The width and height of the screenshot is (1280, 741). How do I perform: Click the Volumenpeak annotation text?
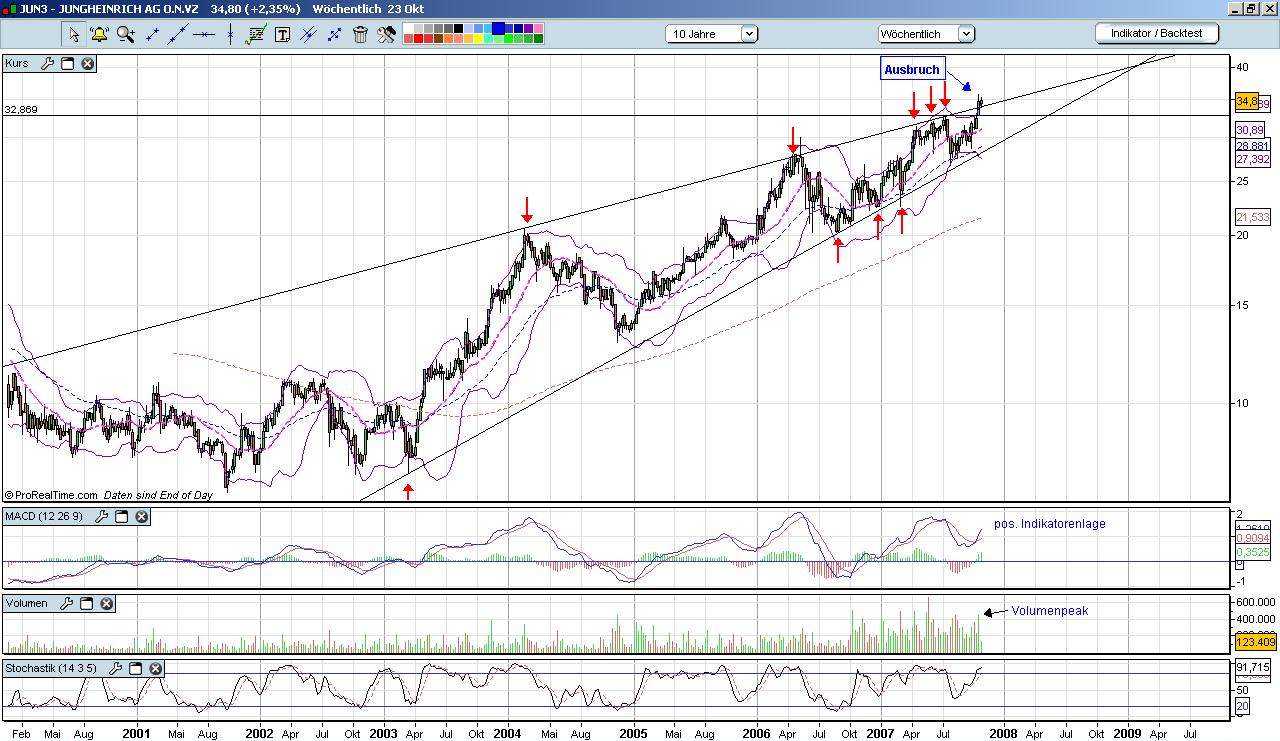pos(1049,611)
